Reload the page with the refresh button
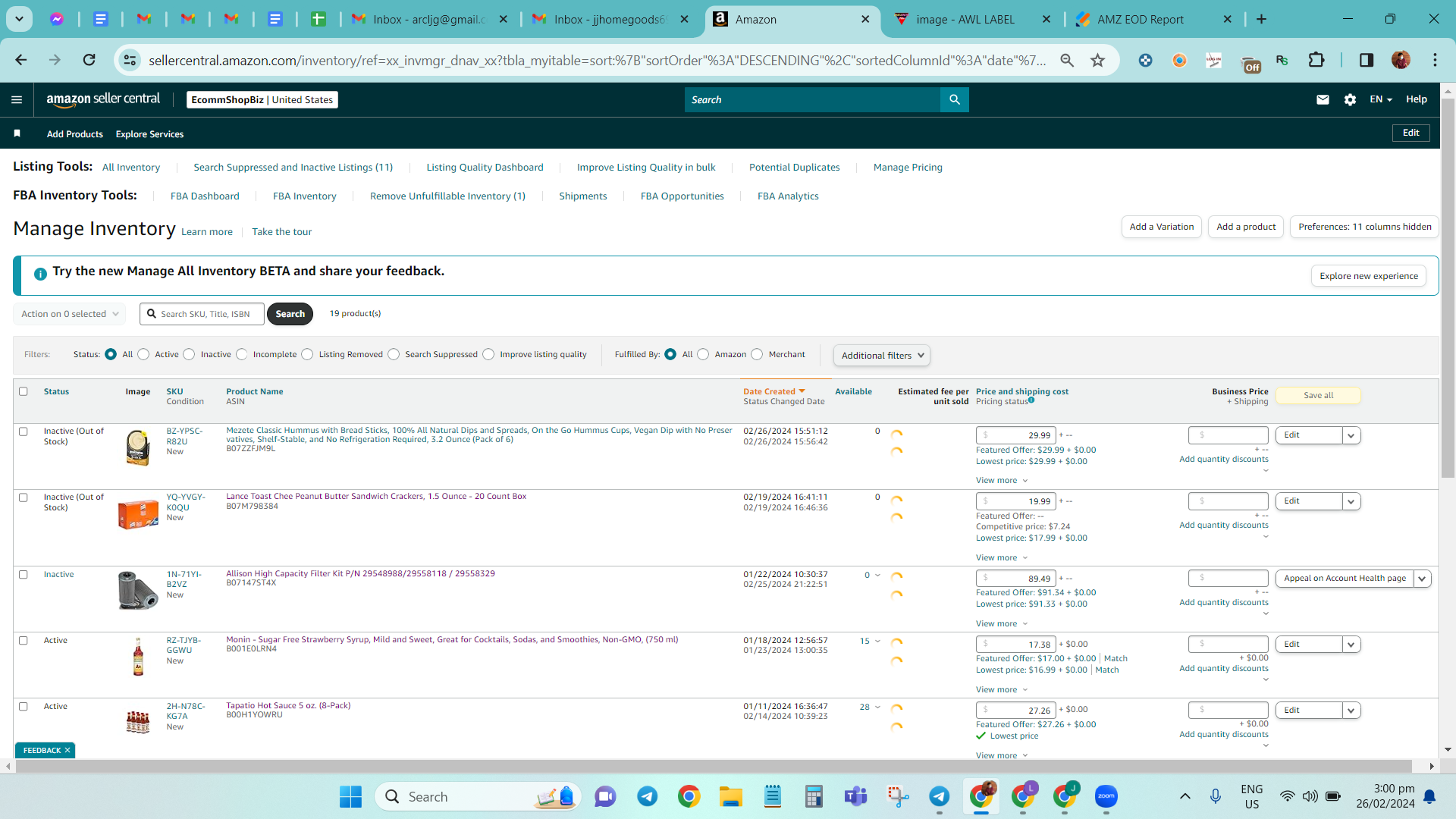This screenshot has width=1456, height=819. 89,60
